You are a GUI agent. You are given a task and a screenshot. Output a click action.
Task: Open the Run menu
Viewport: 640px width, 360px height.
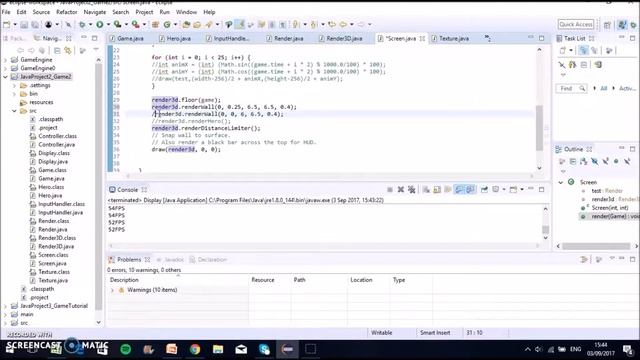pos(164,12)
